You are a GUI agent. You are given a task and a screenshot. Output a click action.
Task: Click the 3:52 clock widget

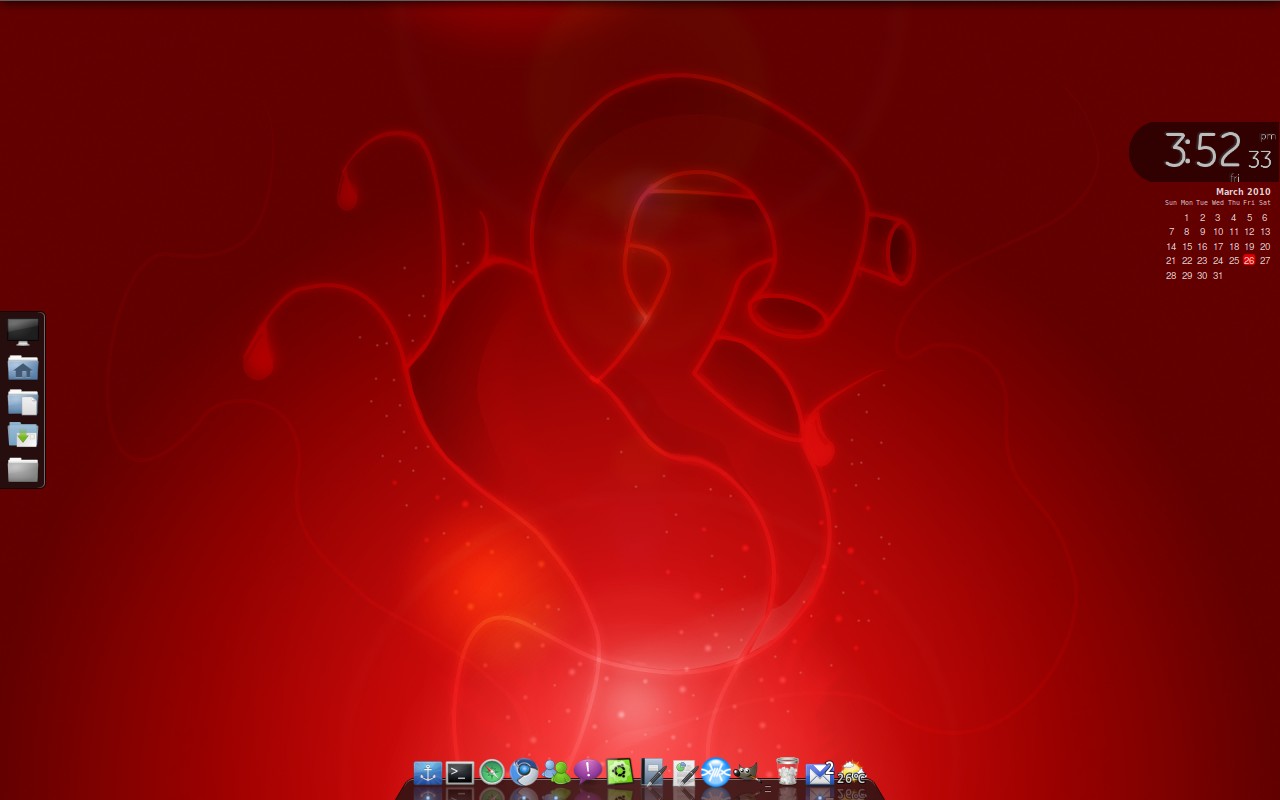(1205, 152)
